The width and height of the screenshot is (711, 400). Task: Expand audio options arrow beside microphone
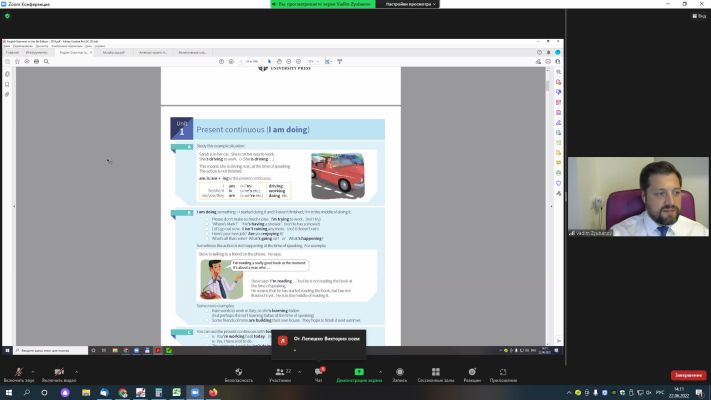(33, 372)
